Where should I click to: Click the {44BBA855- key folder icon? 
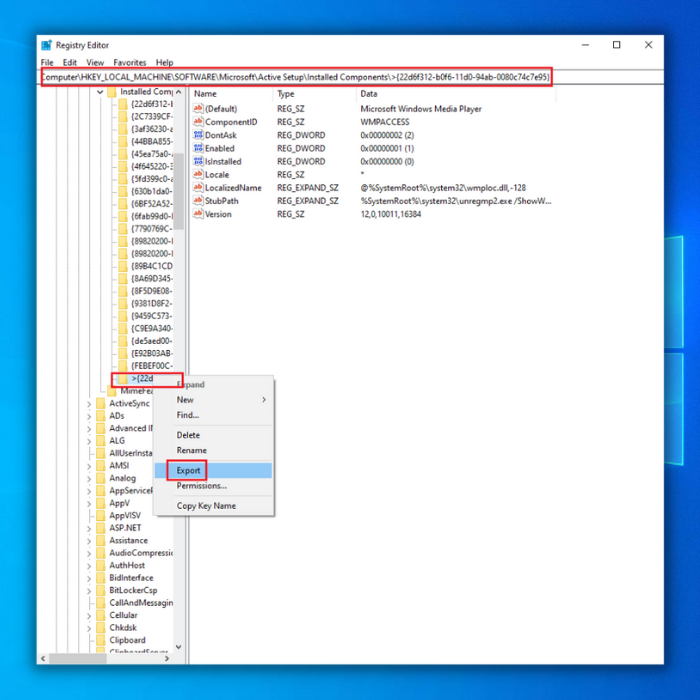click(123, 142)
